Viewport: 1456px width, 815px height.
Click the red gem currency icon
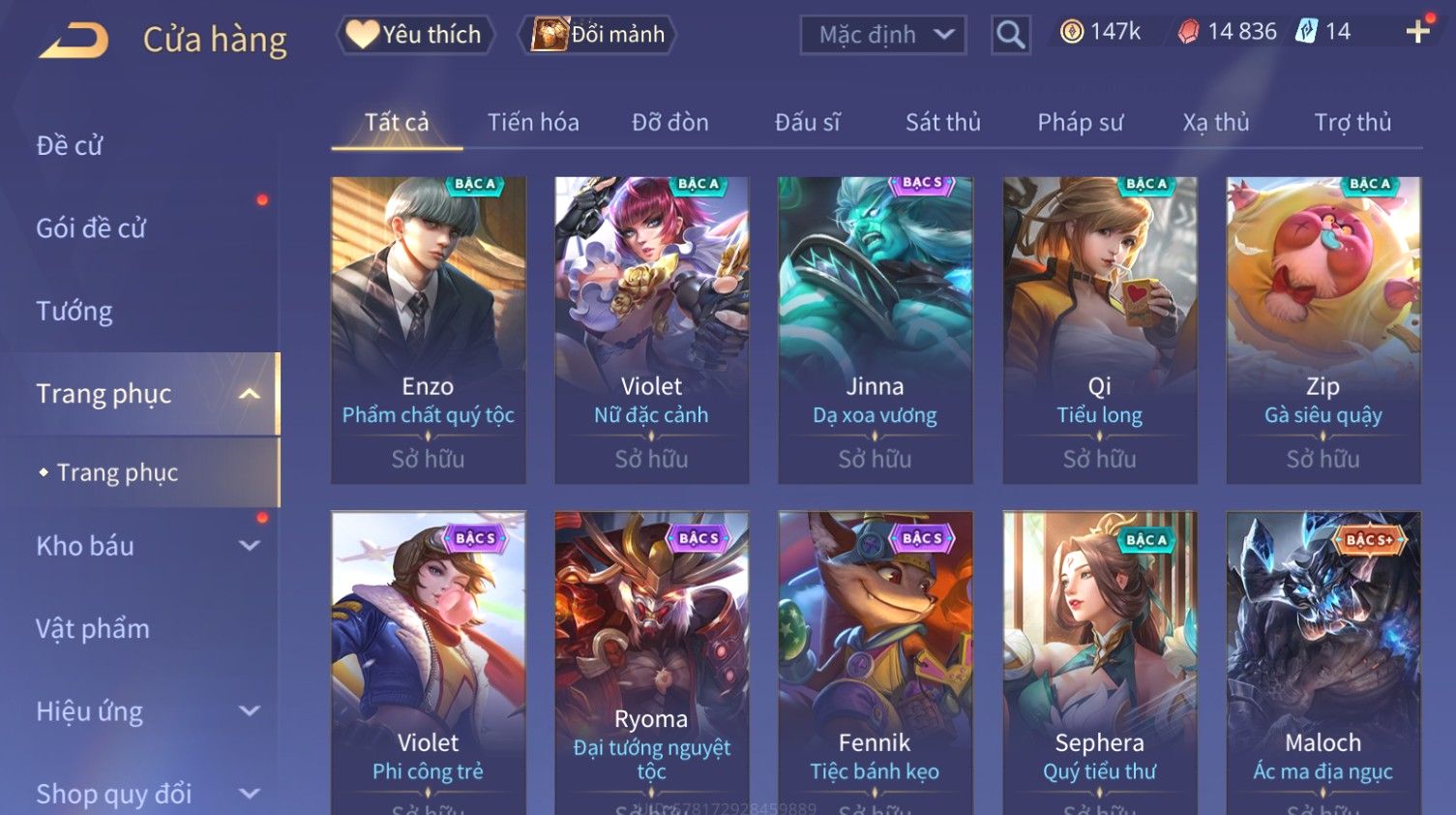point(1188,32)
